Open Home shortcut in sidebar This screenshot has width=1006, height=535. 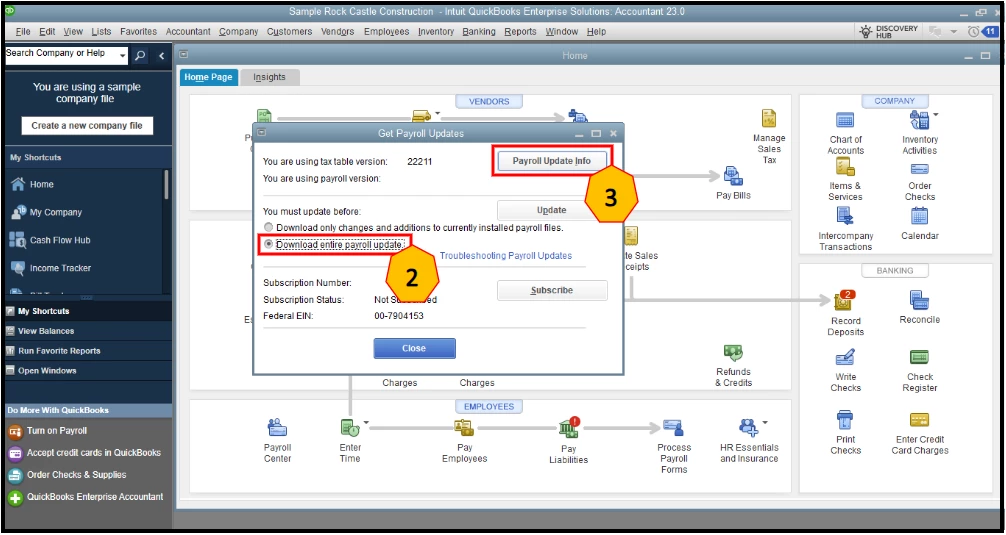click(41, 184)
